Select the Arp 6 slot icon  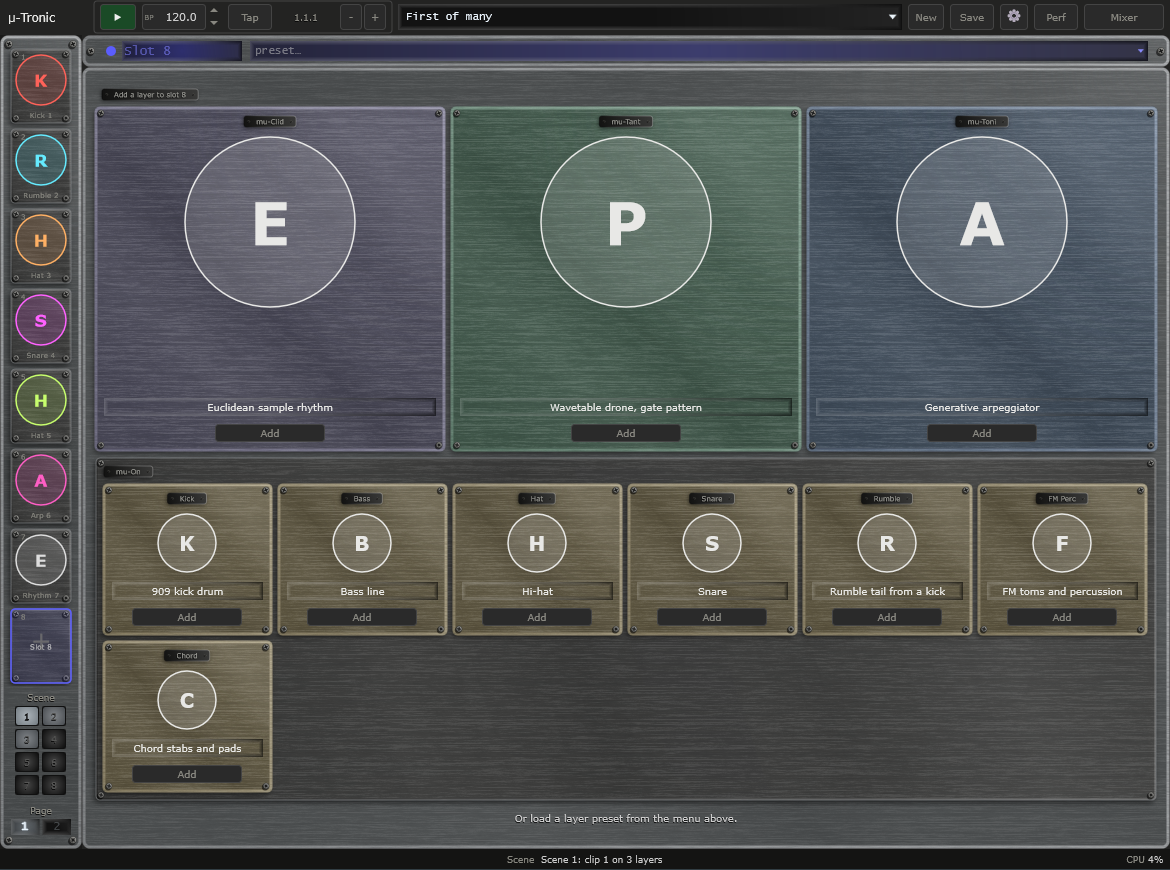pos(41,481)
